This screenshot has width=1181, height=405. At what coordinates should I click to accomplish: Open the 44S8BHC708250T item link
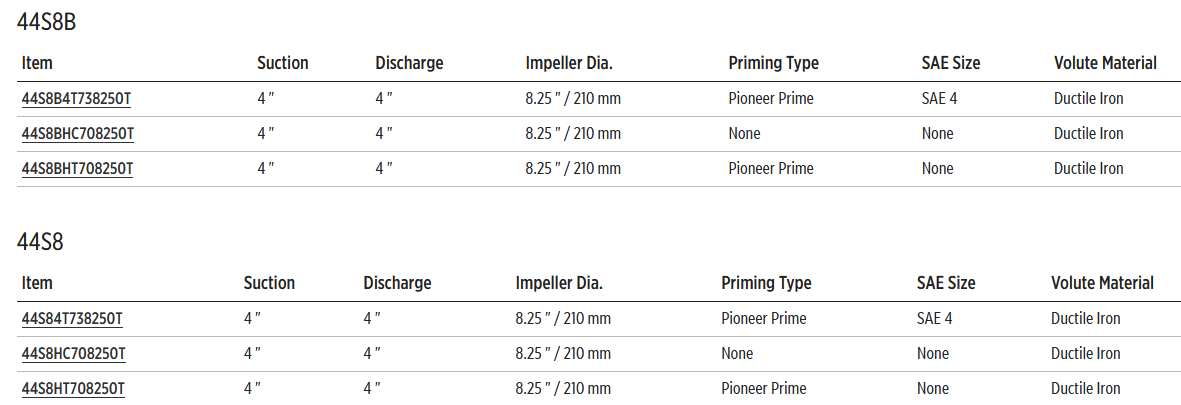tap(78, 134)
